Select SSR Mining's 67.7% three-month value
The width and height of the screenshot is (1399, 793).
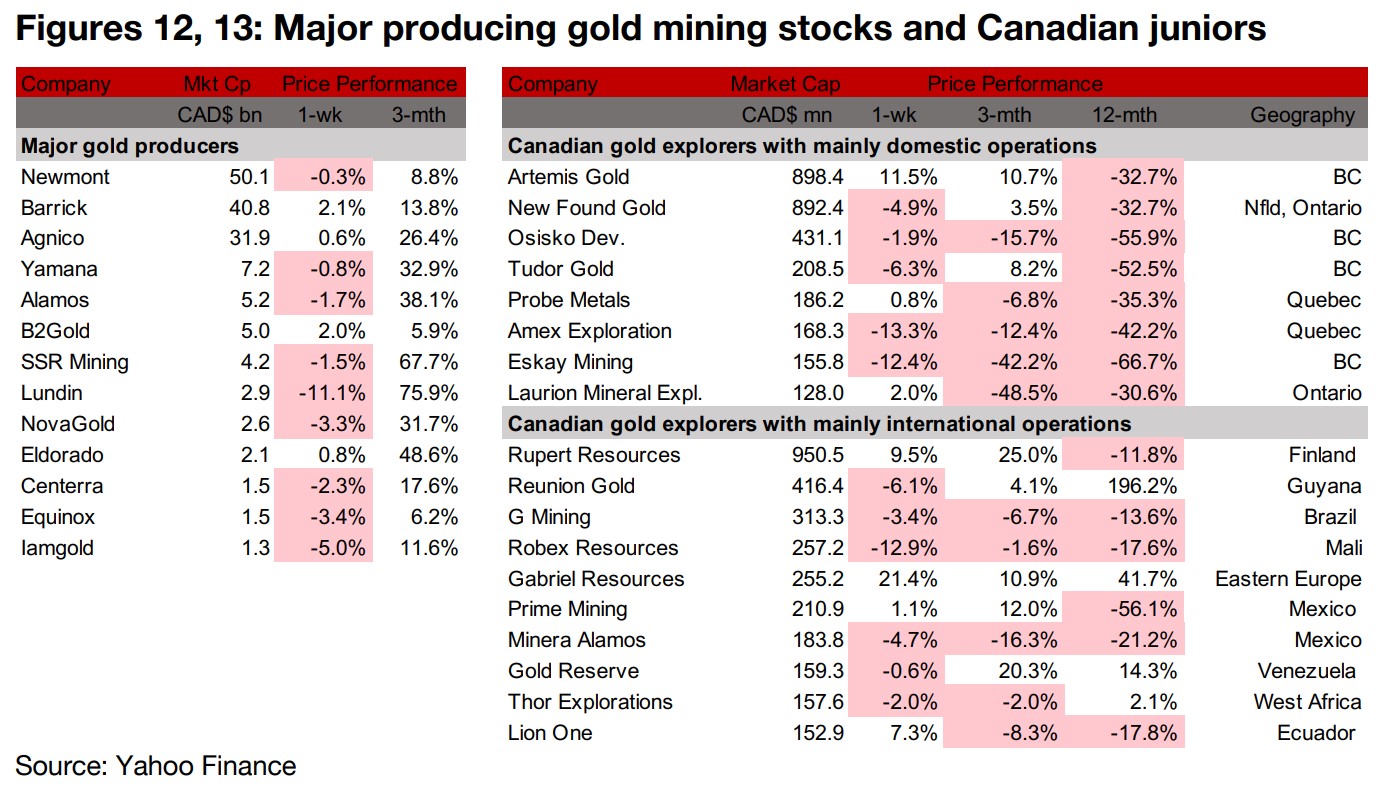click(425, 362)
